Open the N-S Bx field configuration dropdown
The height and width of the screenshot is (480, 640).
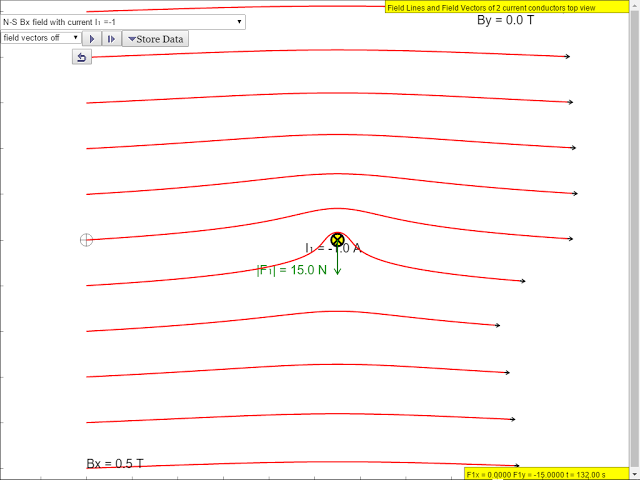(122, 22)
